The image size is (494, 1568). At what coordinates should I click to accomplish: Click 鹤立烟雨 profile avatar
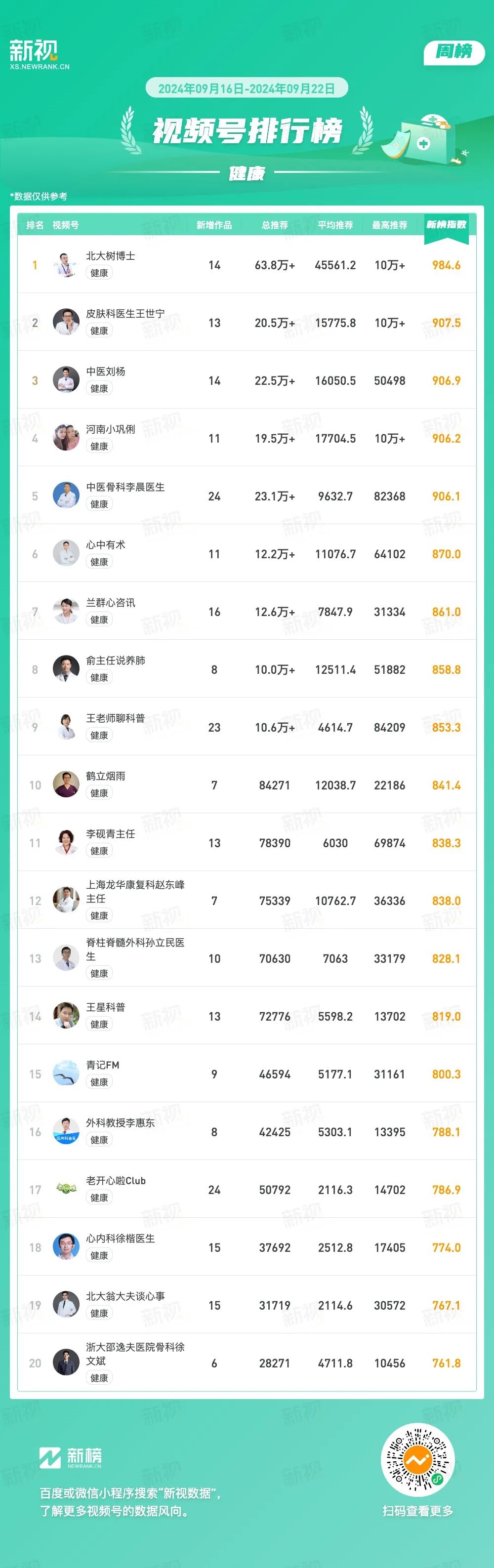pos(66,784)
